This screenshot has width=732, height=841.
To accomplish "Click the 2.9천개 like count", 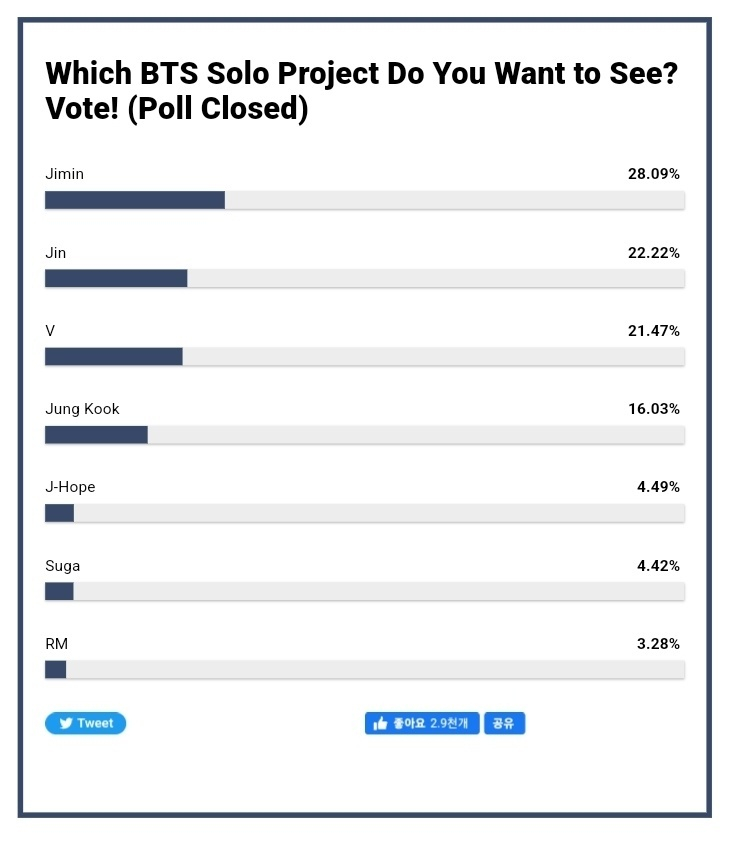I will tap(449, 724).
